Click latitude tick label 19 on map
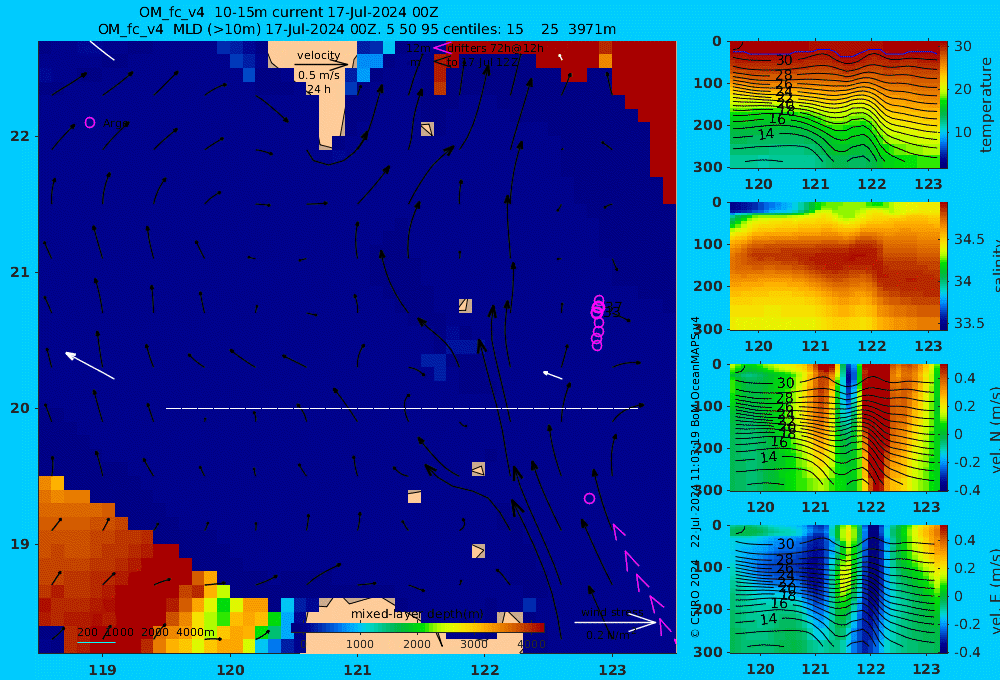1000x680 pixels. click(20, 544)
